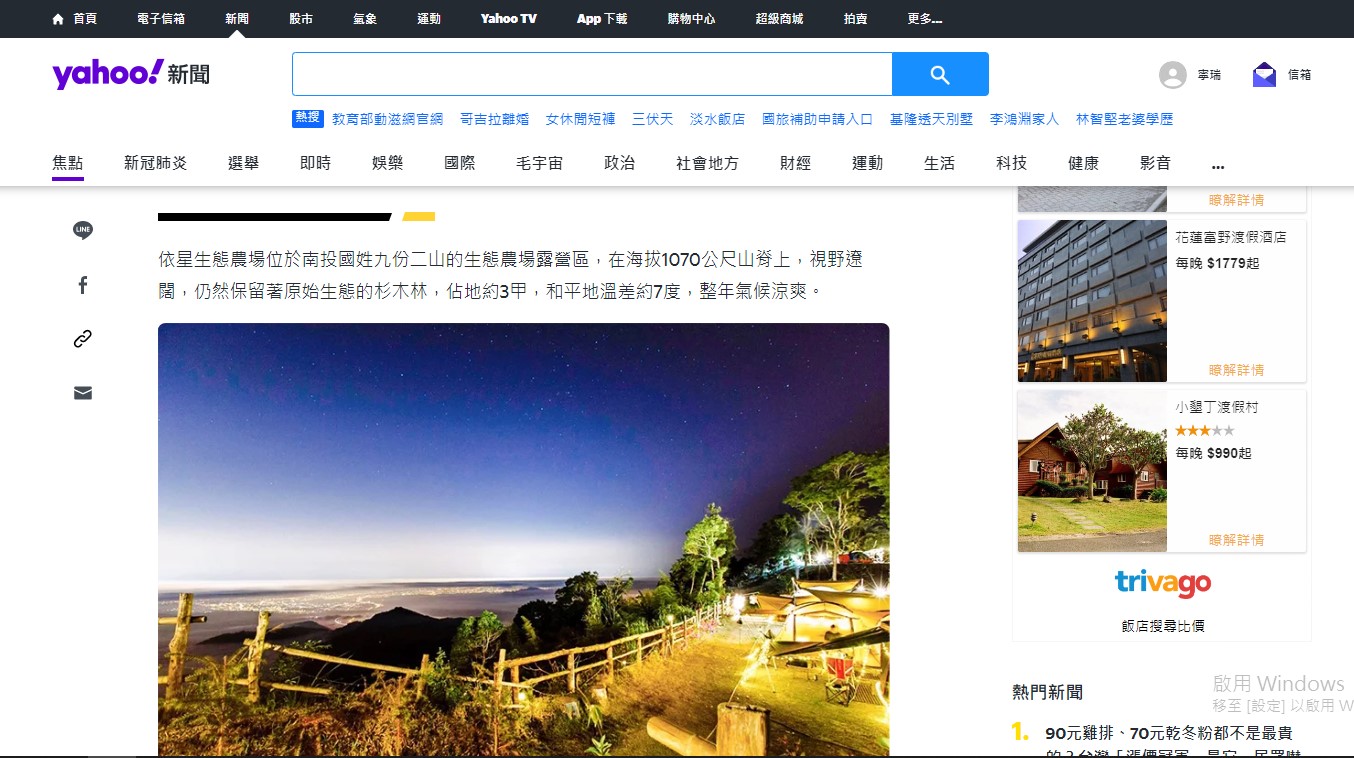Open Yahoo TV in top navigation
Viewport: 1354px width, 758px height.
508,19
